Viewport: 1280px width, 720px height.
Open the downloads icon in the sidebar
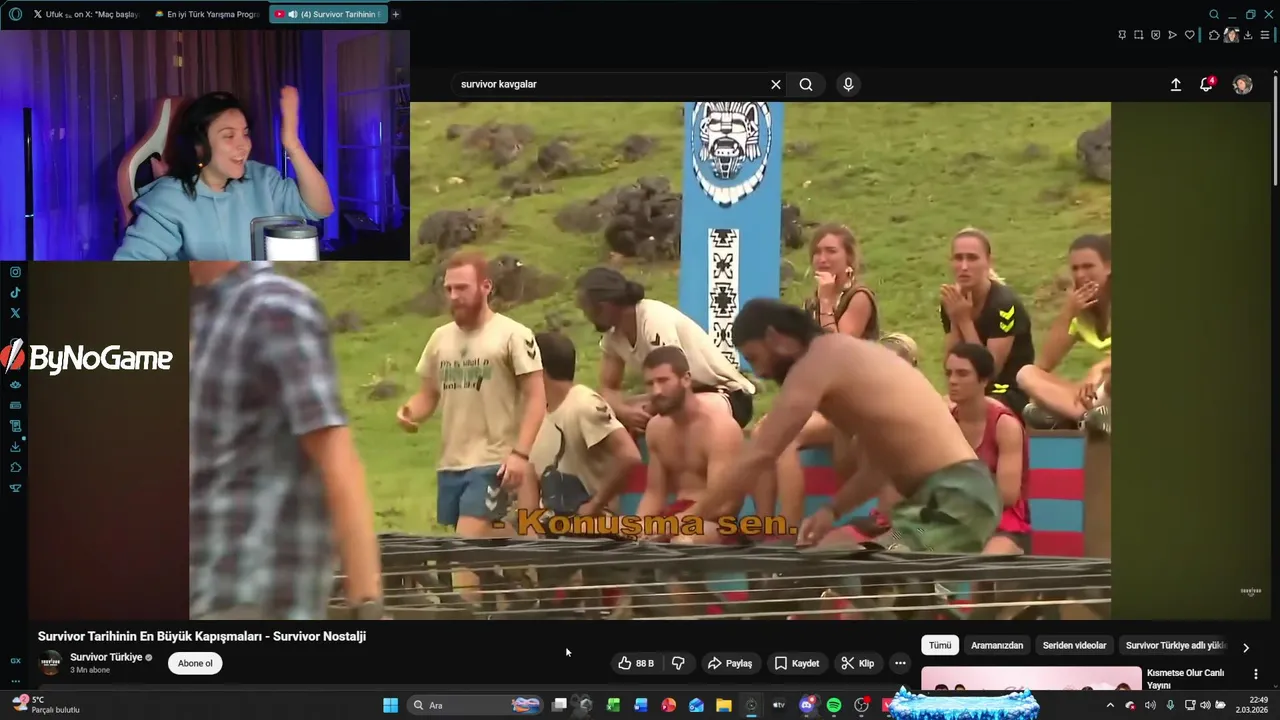(x=15, y=447)
